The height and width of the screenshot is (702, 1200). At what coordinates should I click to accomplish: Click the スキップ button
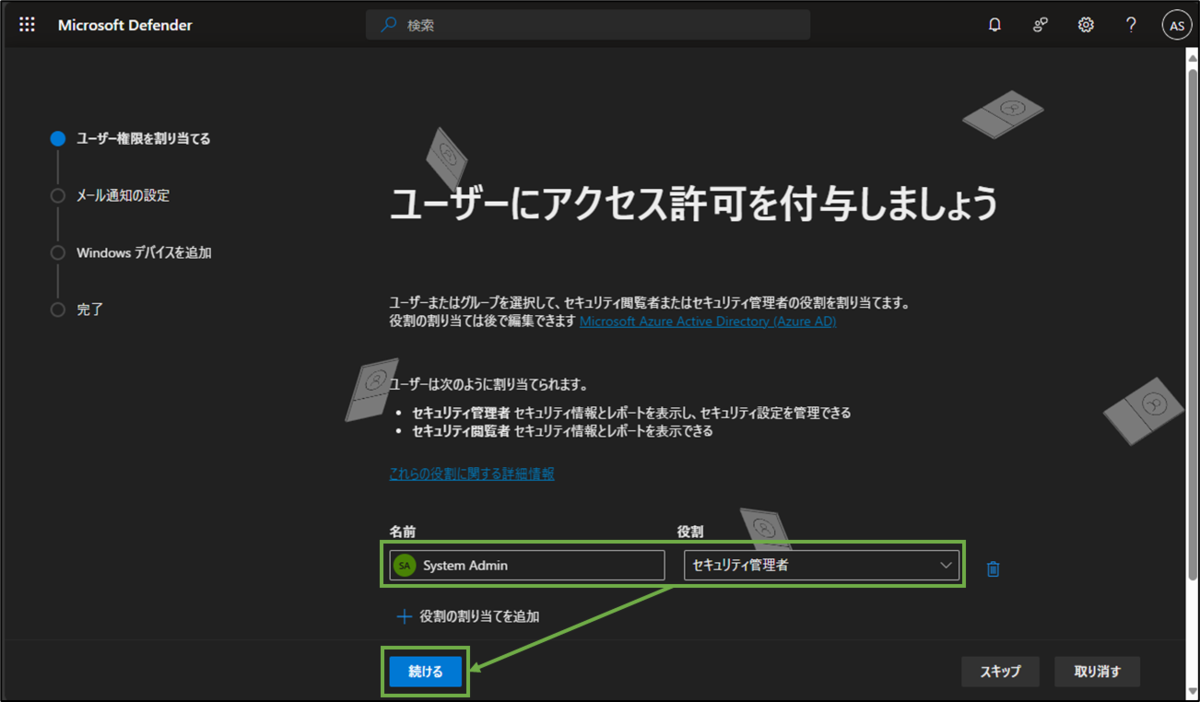click(x=1000, y=671)
